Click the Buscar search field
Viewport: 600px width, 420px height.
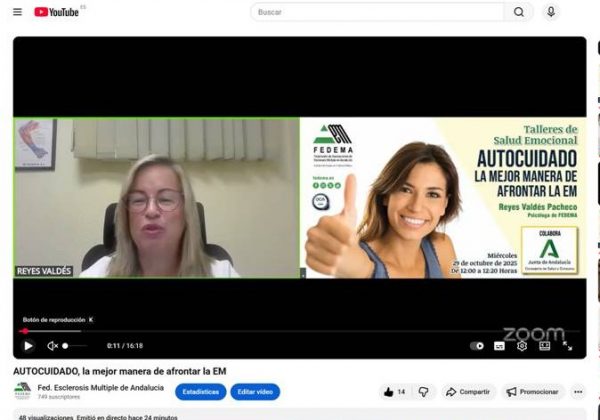377,12
